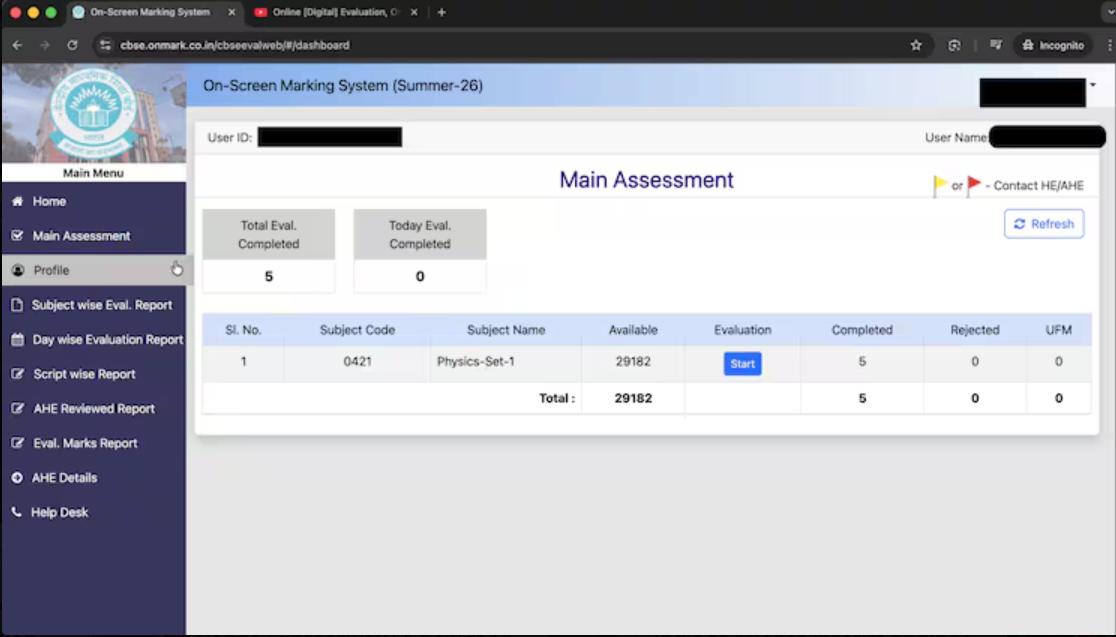Click the Evaluation column header
The image size is (1116, 637).
coord(742,330)
